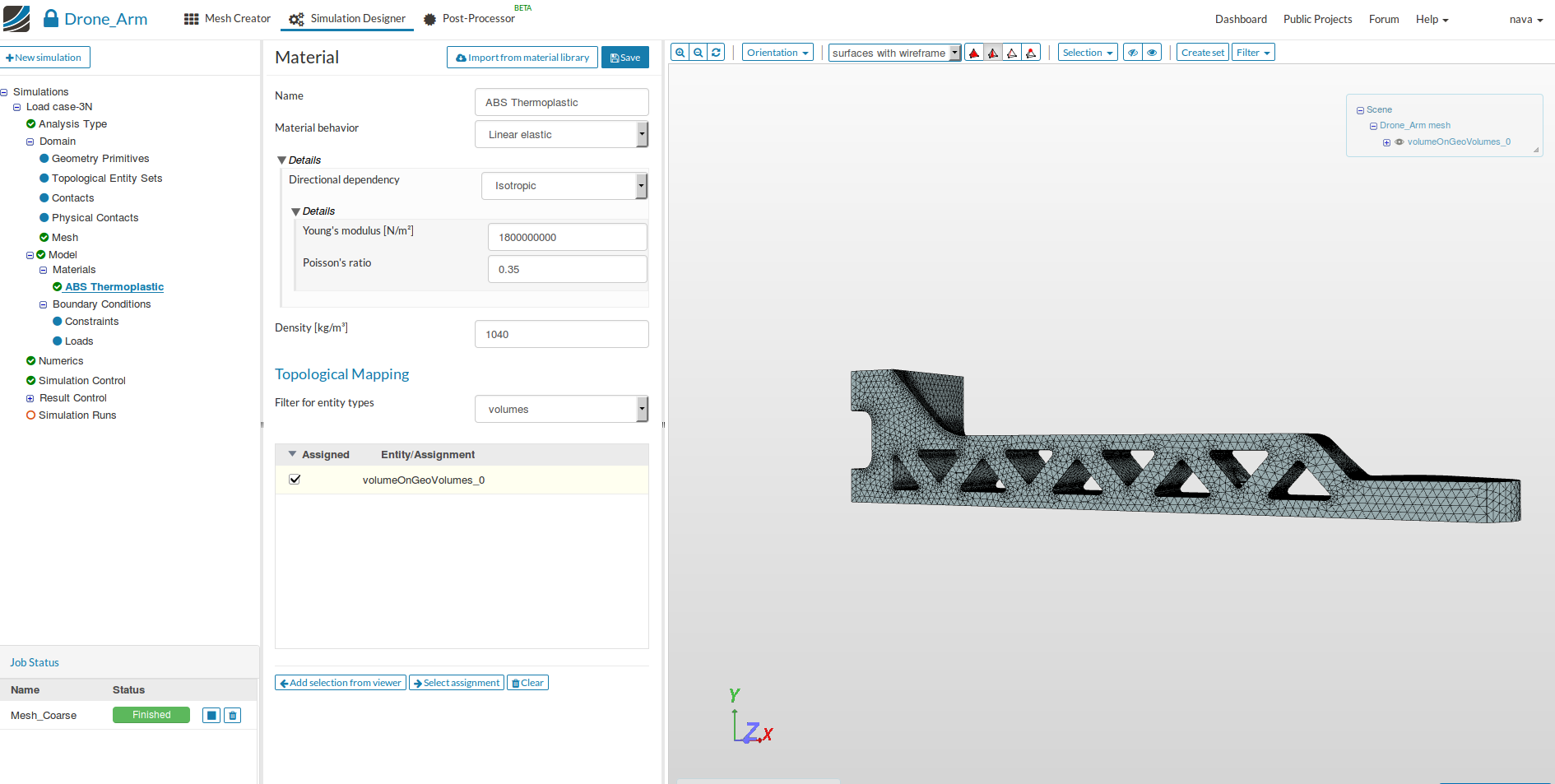Collapse the Materials node

pos(43,270)
